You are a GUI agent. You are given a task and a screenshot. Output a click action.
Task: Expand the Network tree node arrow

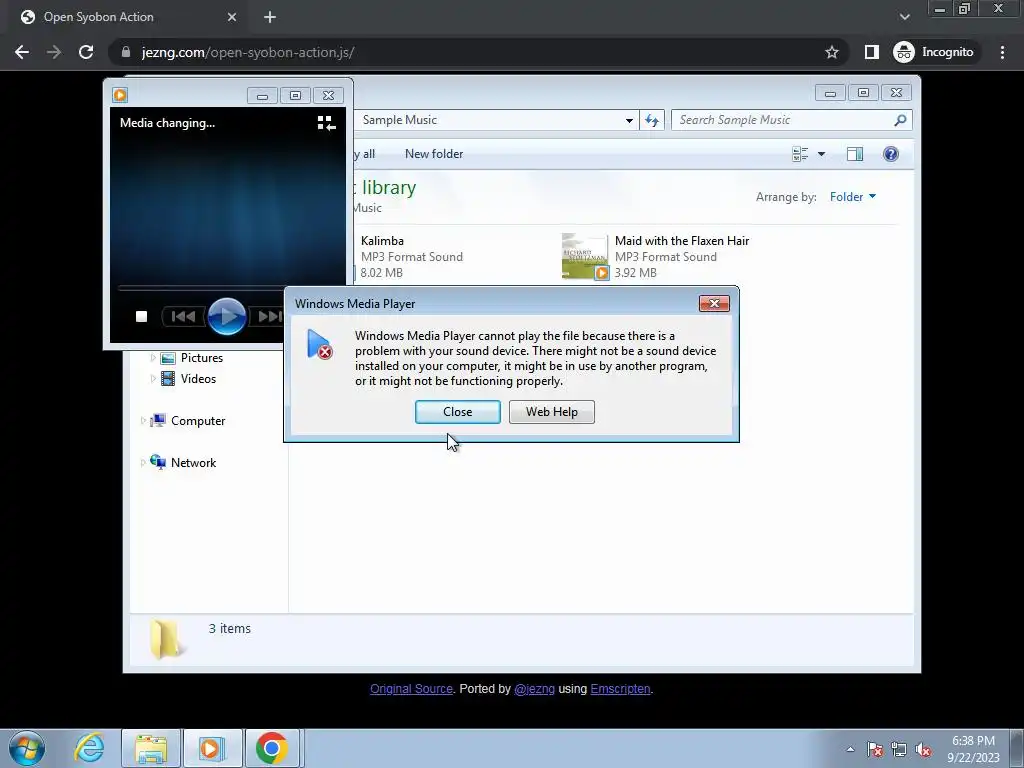(x=142, y=463)
